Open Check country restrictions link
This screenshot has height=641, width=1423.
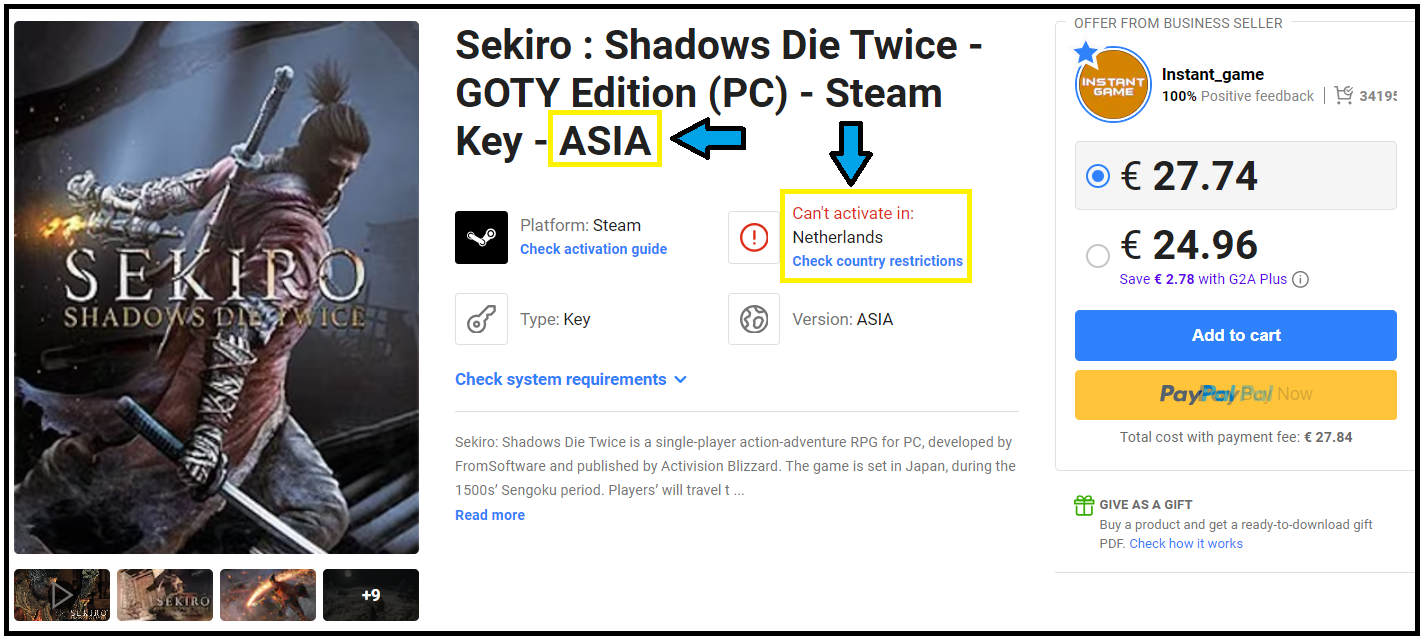877,261
